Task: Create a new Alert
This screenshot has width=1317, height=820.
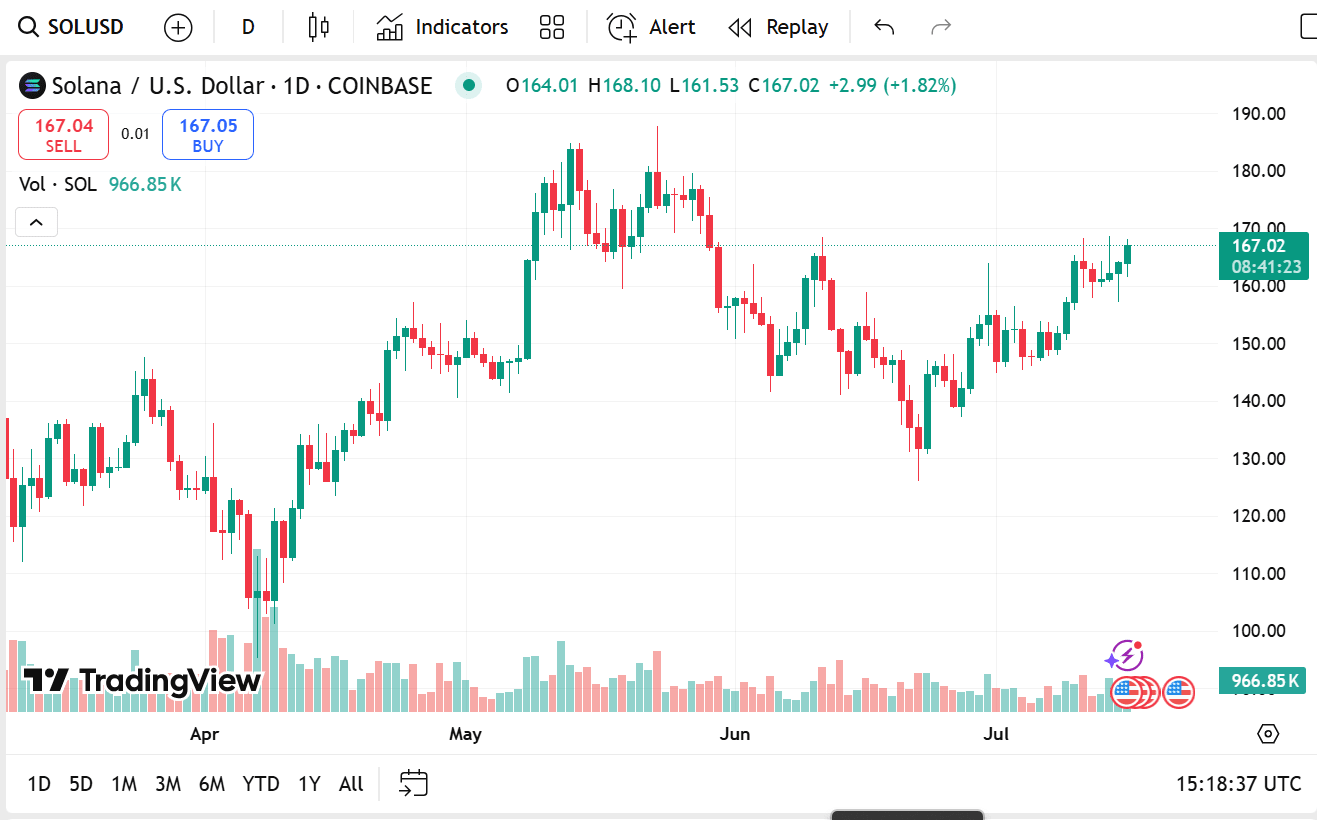Action: click(x=651, y=27)
